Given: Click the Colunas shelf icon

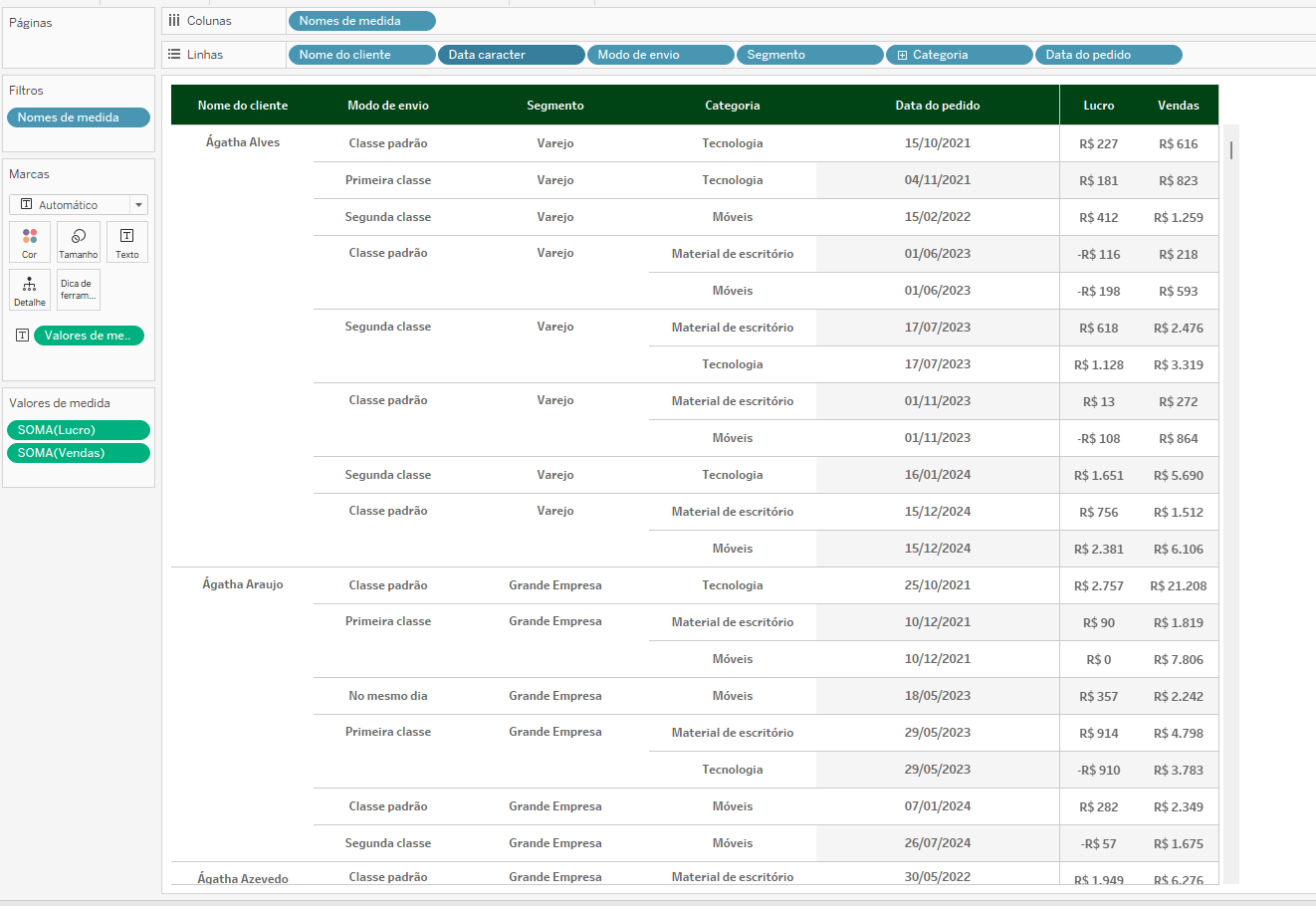Looking at the screenshot, I should point(174,21).
